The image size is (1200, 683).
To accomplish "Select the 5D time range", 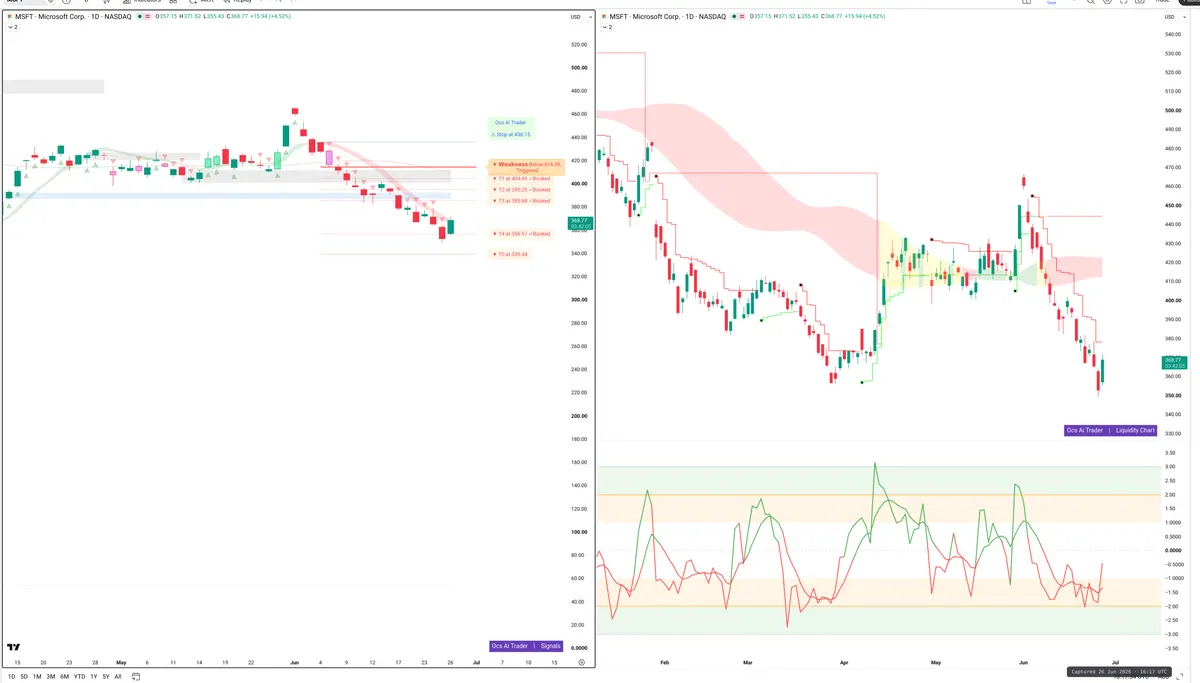I will click(24, 676).
